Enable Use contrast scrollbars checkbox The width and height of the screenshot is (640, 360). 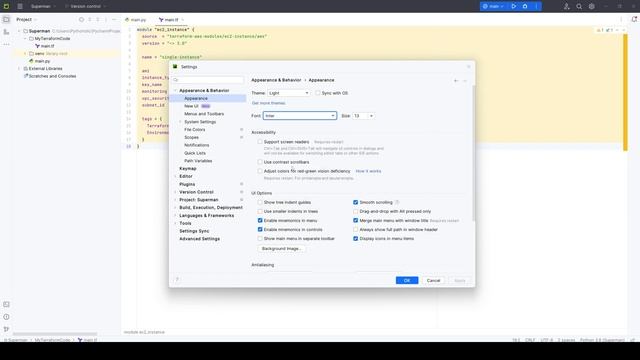[260, 162]
